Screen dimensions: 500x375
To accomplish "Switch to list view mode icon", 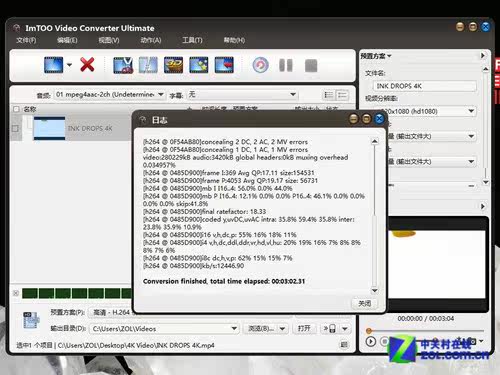I will [329, 95].
